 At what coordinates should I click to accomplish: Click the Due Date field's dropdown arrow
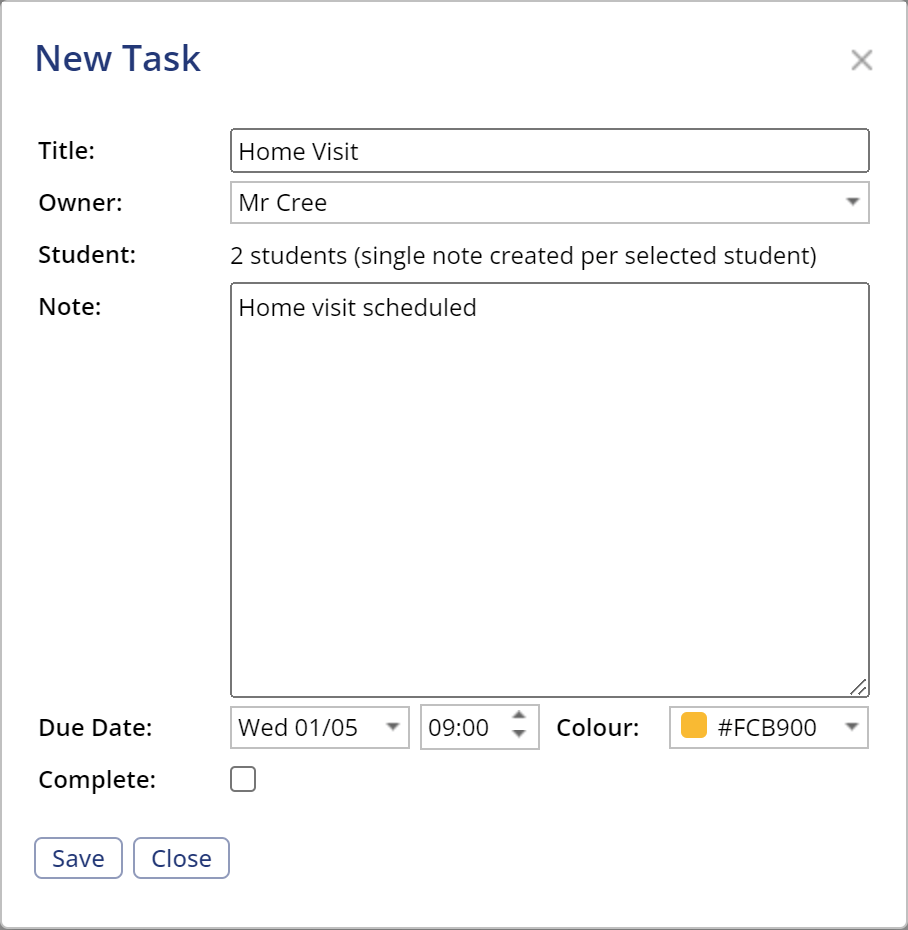pyautogui.click(x=392, y=727)
